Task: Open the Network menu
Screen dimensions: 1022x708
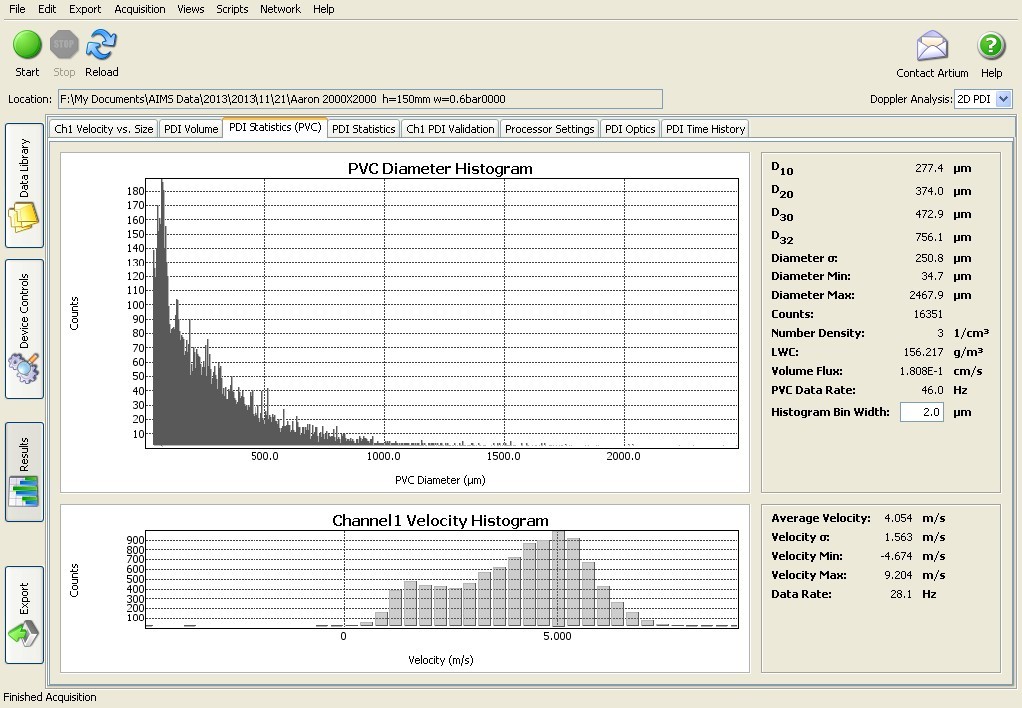Action: [x=280, y=9]
